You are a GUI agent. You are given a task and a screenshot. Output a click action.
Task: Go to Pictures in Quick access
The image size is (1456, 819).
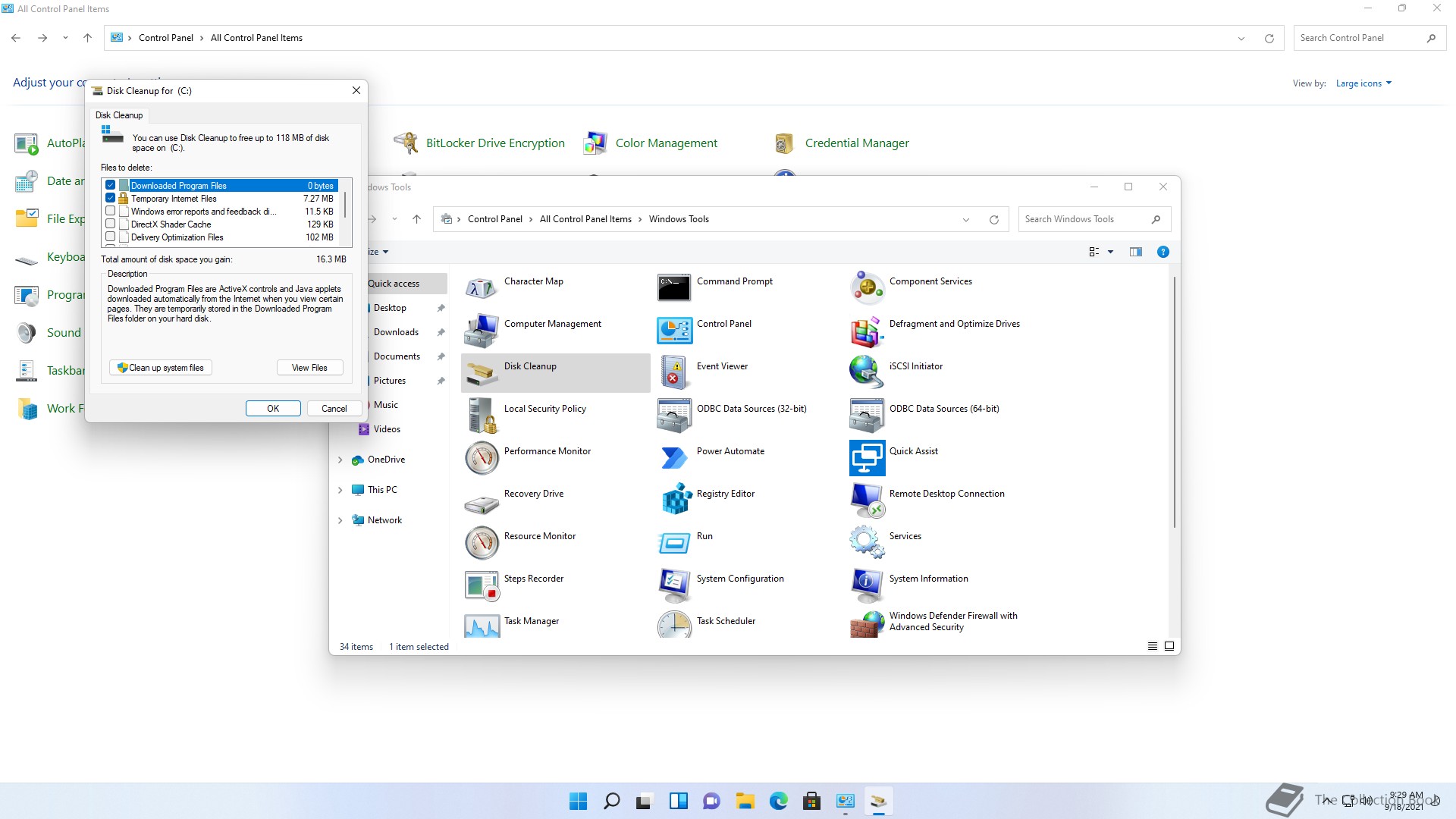[390, 381]
